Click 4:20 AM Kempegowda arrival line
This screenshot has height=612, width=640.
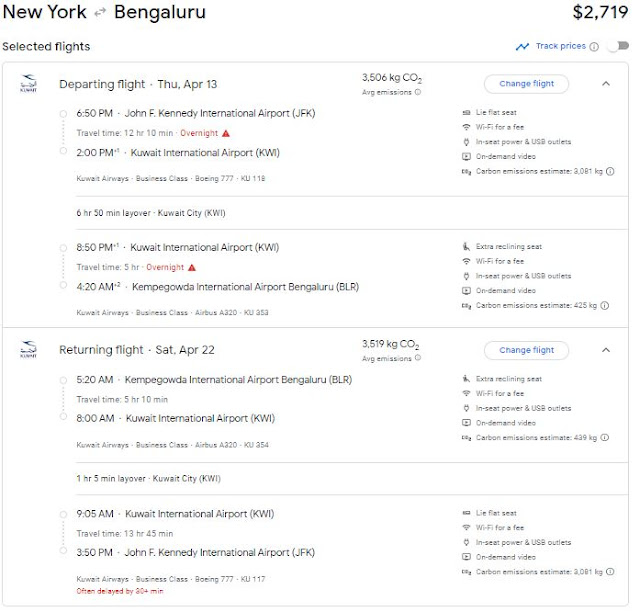[218, 287]
